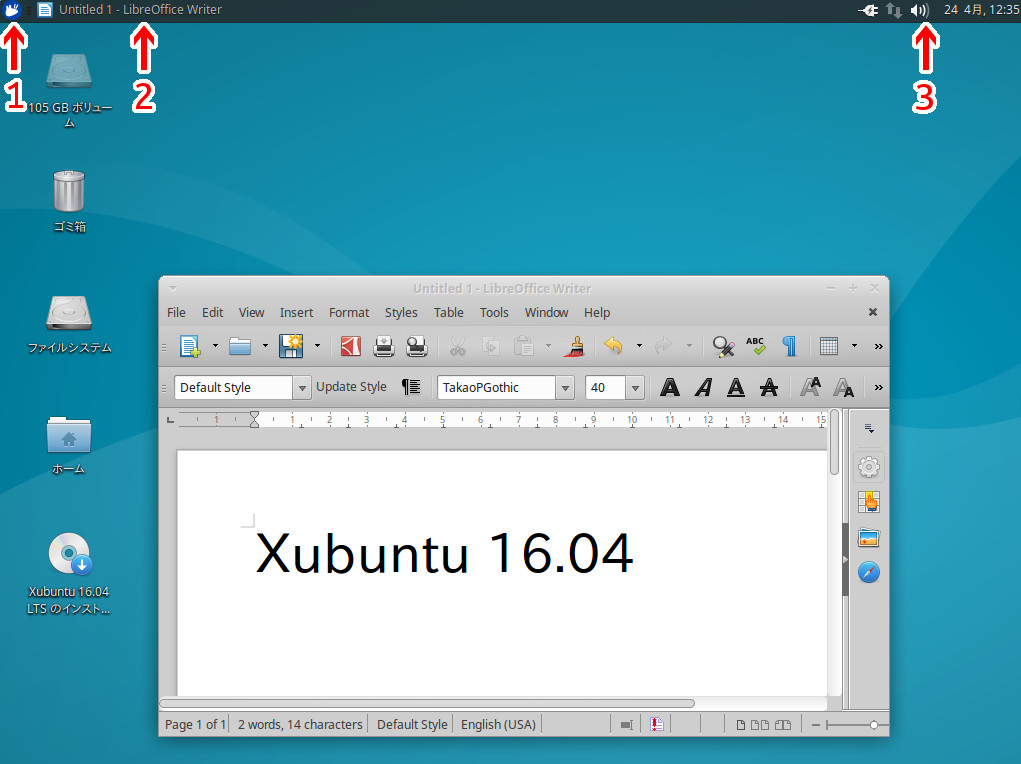Click the horizontal scrollbar
The width and height of the screenshot is (1021, 764).
click(x=427, y=703)
